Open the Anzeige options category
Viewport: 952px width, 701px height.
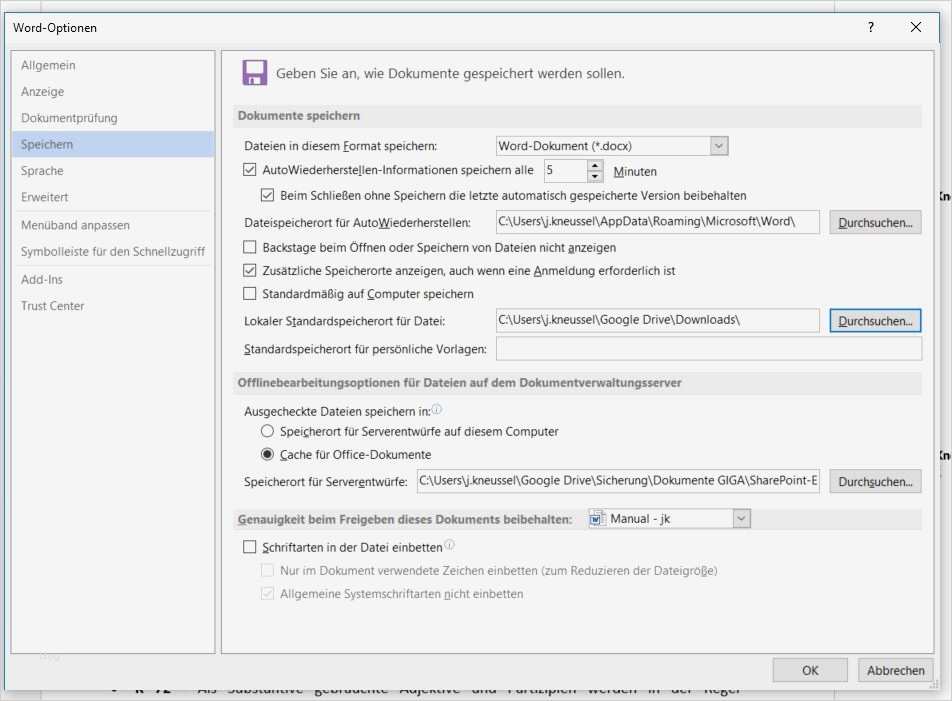113,92
